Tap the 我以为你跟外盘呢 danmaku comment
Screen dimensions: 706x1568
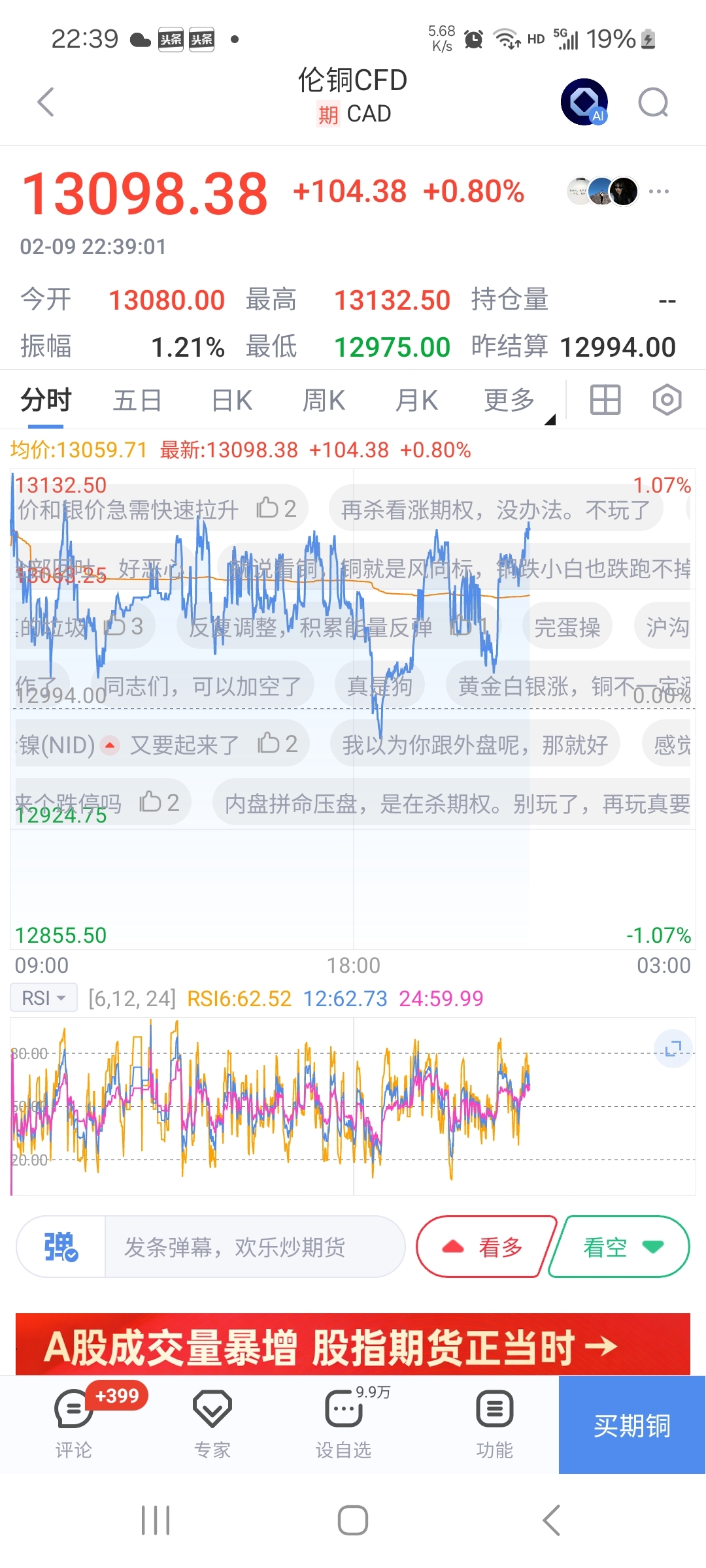pyautogui.click(x=475, y=745)
